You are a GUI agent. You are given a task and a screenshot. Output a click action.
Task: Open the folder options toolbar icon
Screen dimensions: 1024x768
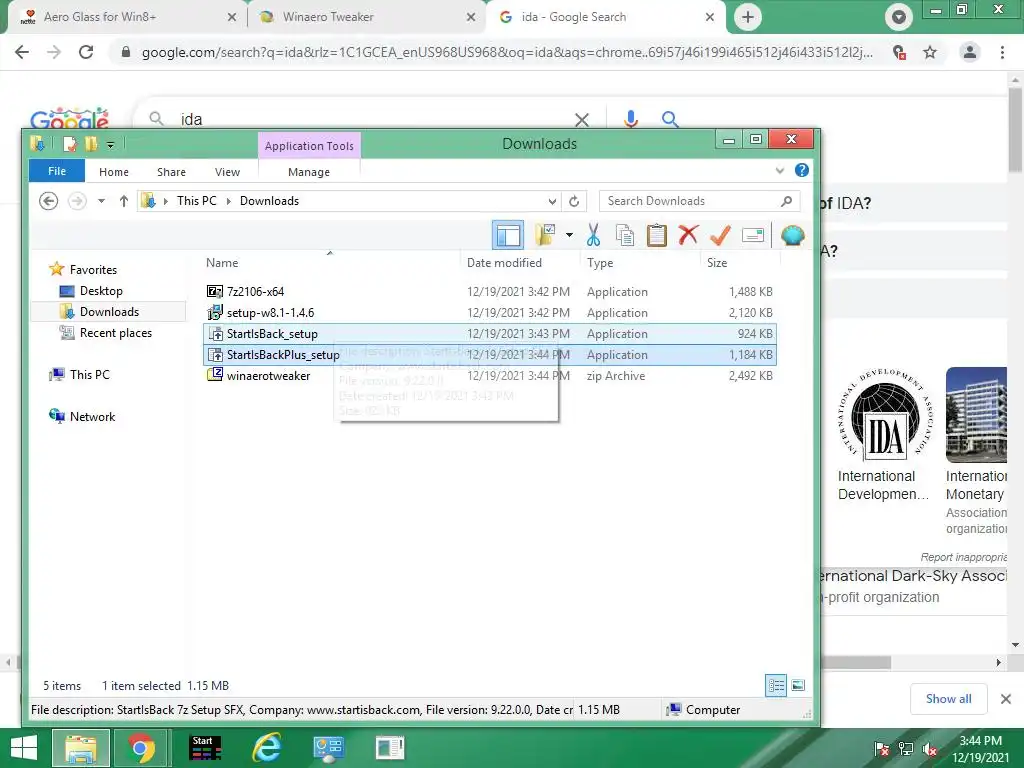(545, 235)
